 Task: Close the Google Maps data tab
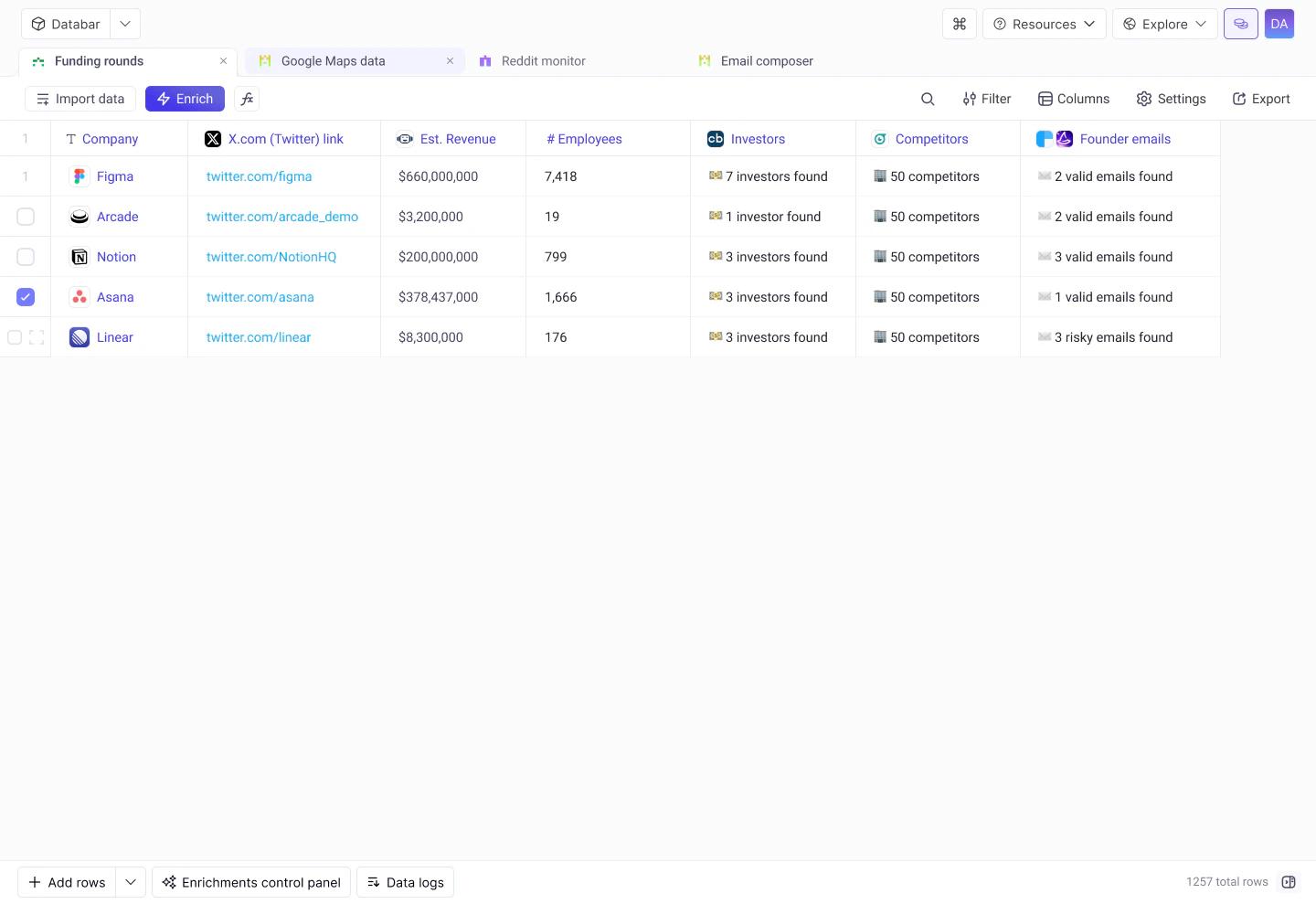[x=450, y=61]
